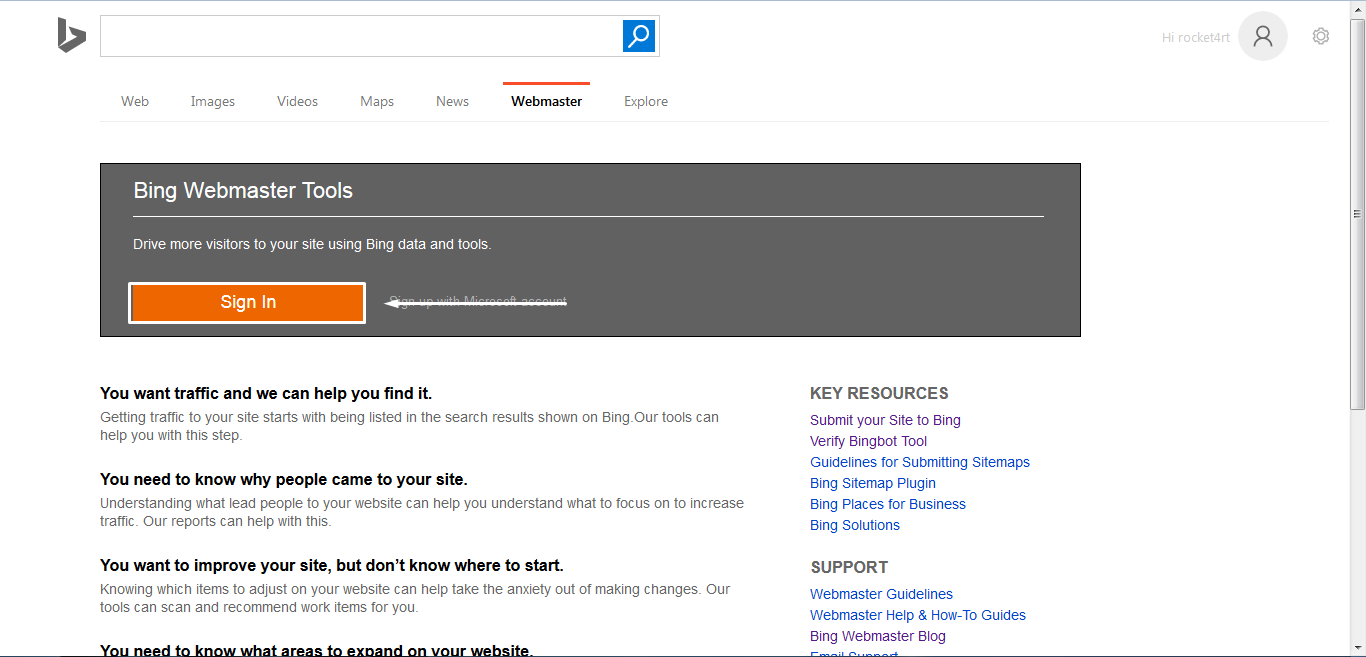The height and width of the screenshot is (657, 1366).
Task: Open Bing Sitemap Plugin link
Action: point(873,483)
